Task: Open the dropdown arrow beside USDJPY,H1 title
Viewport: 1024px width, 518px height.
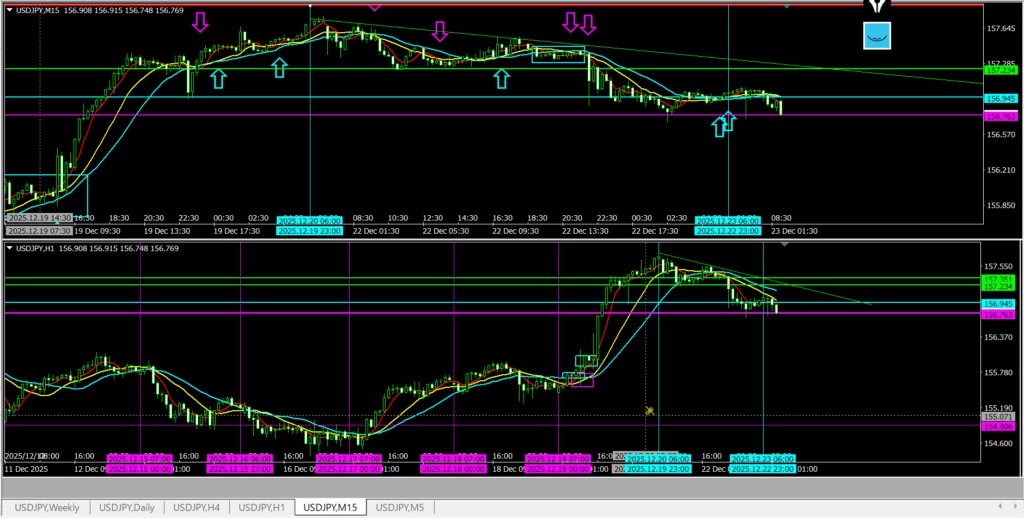Action: 10,248
